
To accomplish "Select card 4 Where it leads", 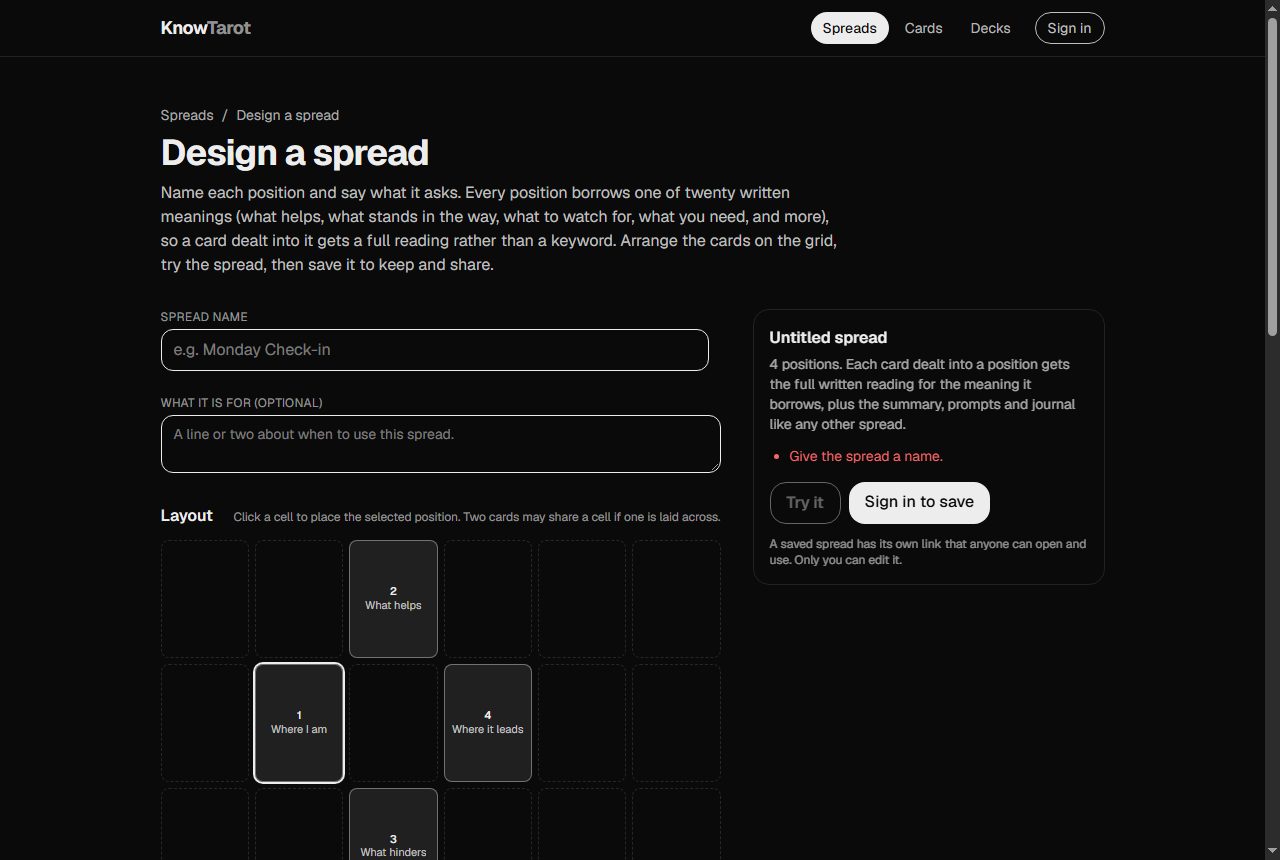I will point(488,723).
